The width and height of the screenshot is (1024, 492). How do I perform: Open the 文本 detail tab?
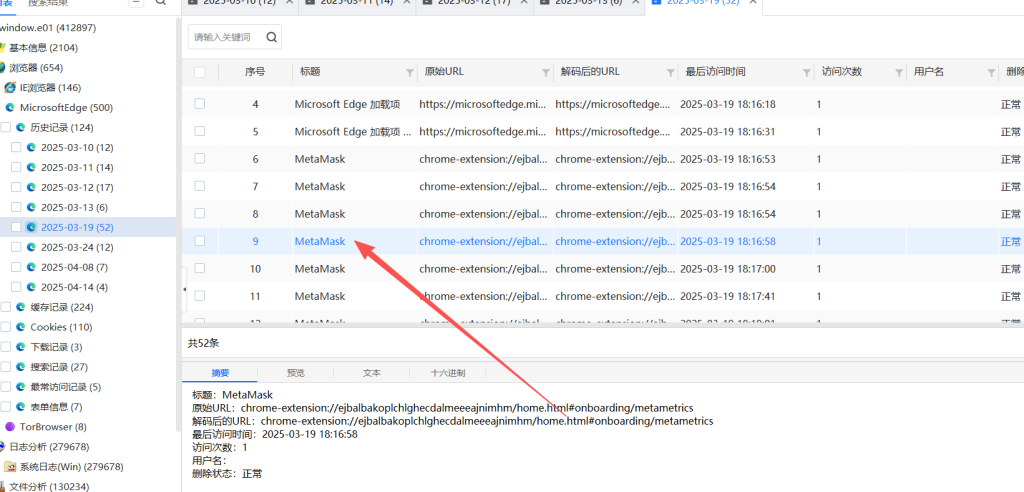coord(372,372)
